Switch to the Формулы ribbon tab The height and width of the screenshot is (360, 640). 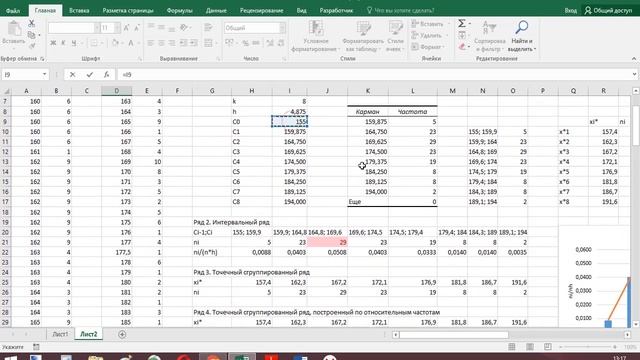tap(179, 11)
